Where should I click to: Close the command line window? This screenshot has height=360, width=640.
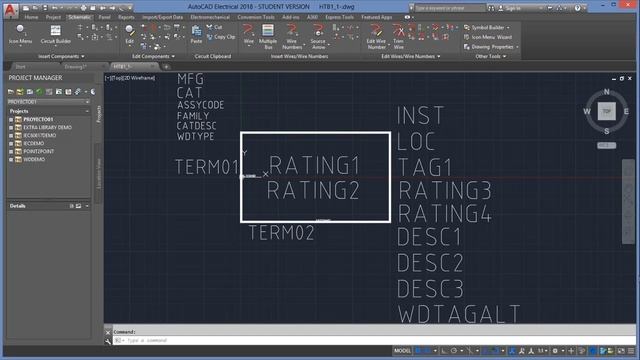108,332
